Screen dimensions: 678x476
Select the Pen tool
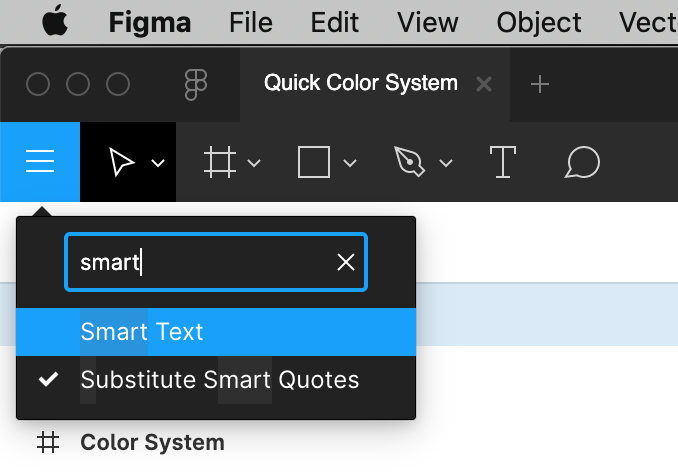409,162
